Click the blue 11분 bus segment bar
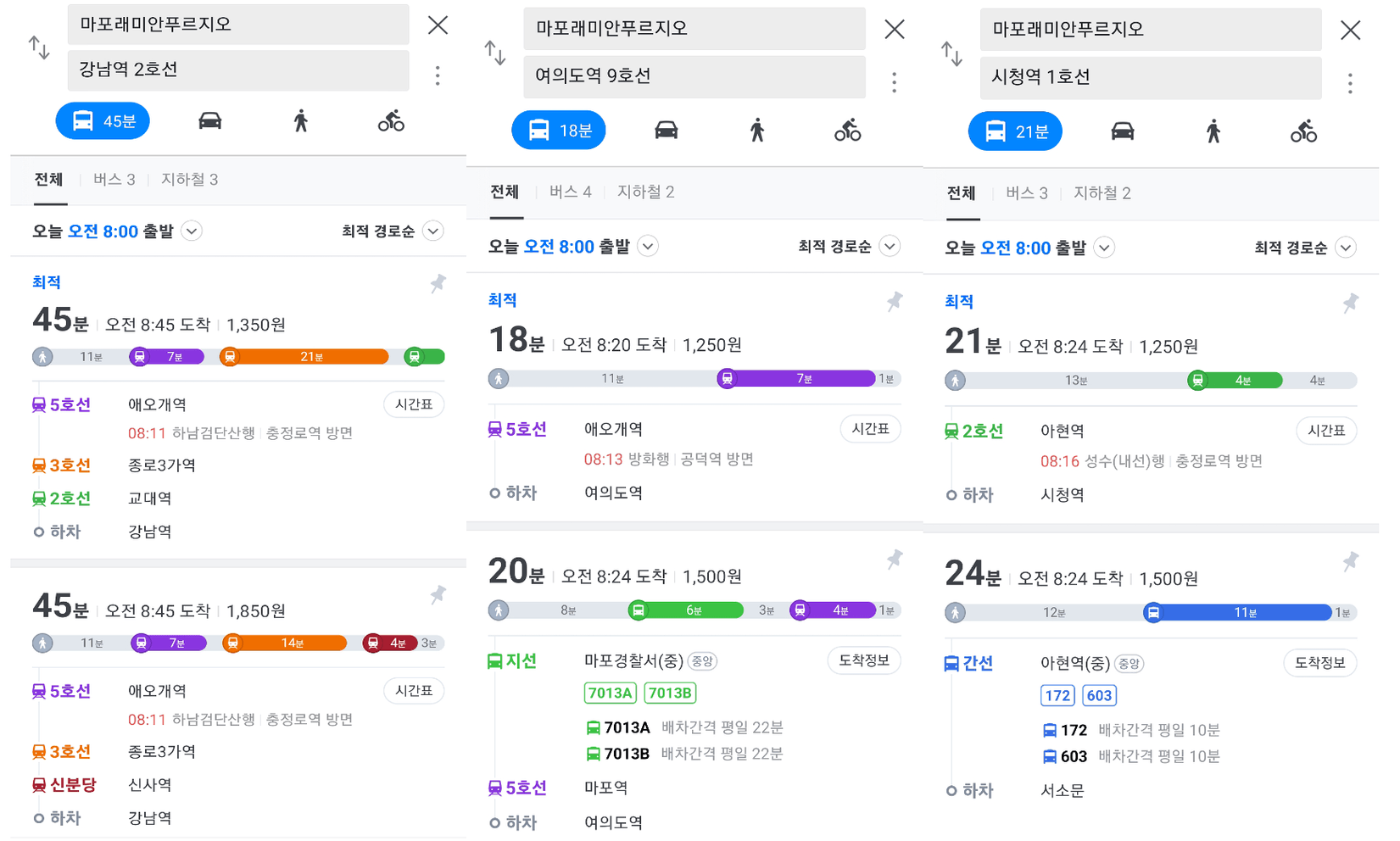 [1238, 613]
